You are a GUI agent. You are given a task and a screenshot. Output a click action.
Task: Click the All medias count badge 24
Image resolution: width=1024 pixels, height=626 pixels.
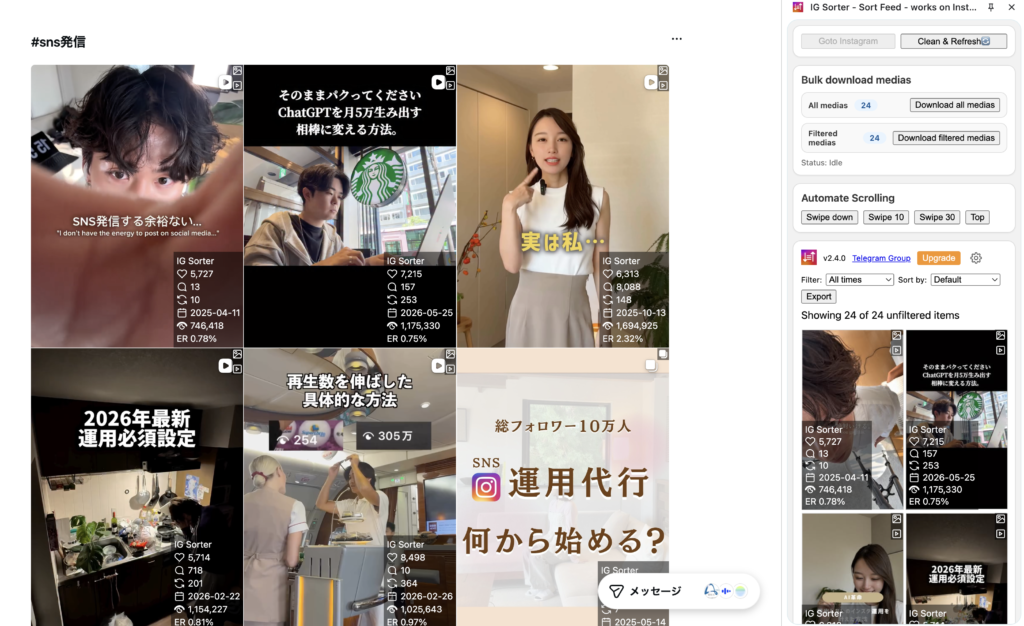point(865,105)
